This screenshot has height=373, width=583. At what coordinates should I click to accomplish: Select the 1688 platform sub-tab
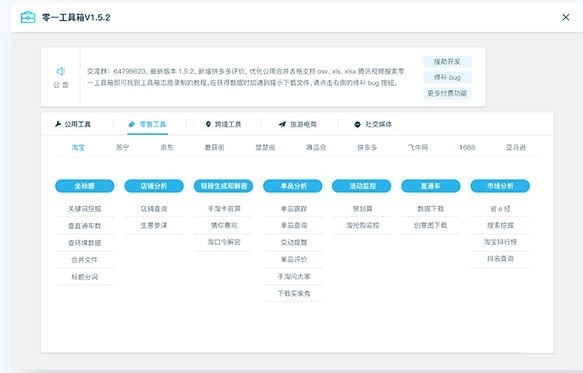[x=467, y=148]
